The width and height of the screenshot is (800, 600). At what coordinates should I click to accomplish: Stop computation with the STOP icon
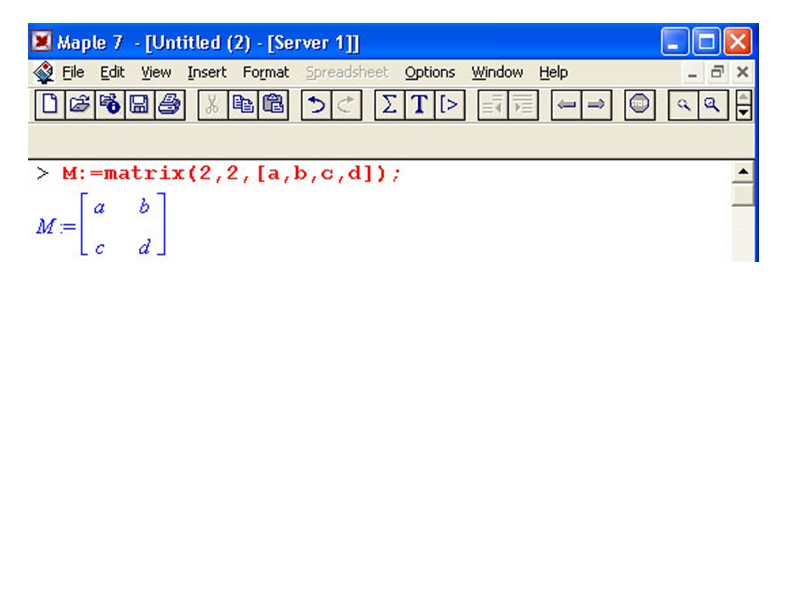(x=640, y=105)
